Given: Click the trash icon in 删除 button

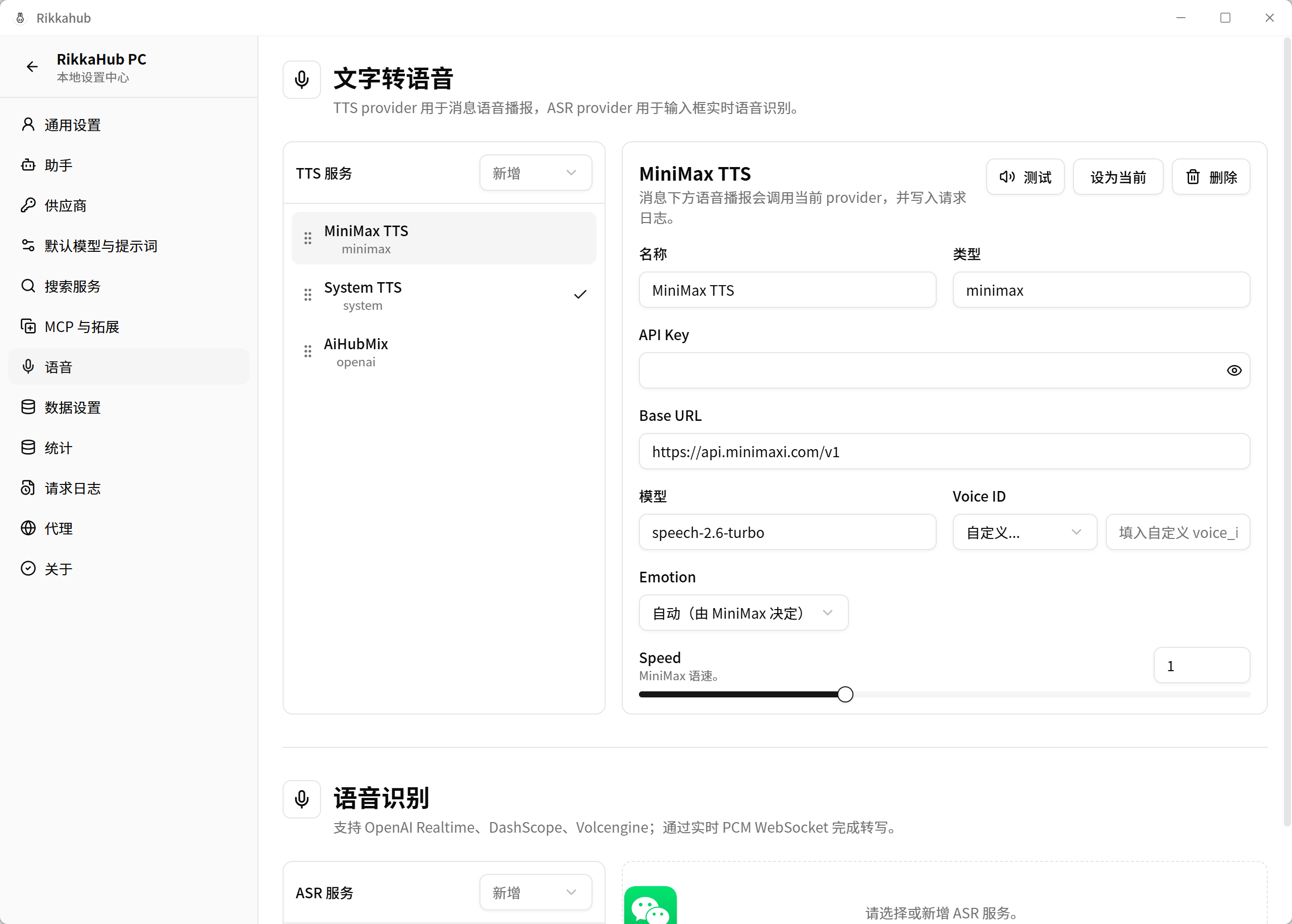Looking at the screenshot, I should 1193,177.
